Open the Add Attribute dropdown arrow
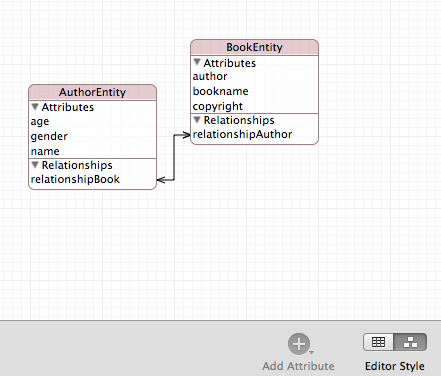The height and width of the screenshot is (376, 441). 312,352
